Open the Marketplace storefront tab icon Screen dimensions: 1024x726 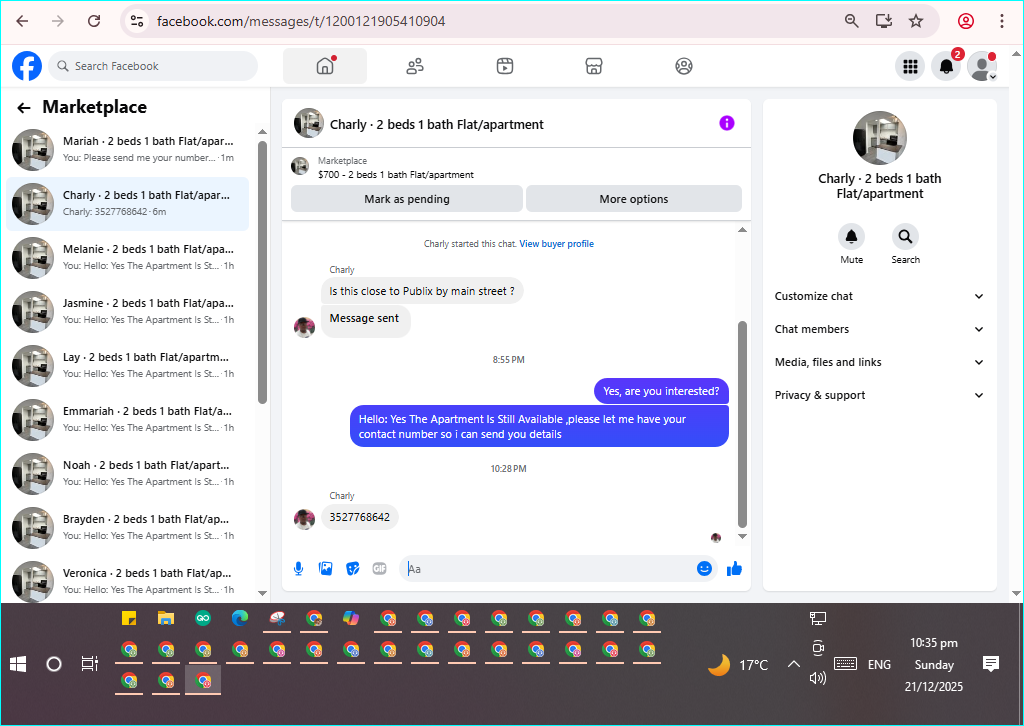(594, 66)
